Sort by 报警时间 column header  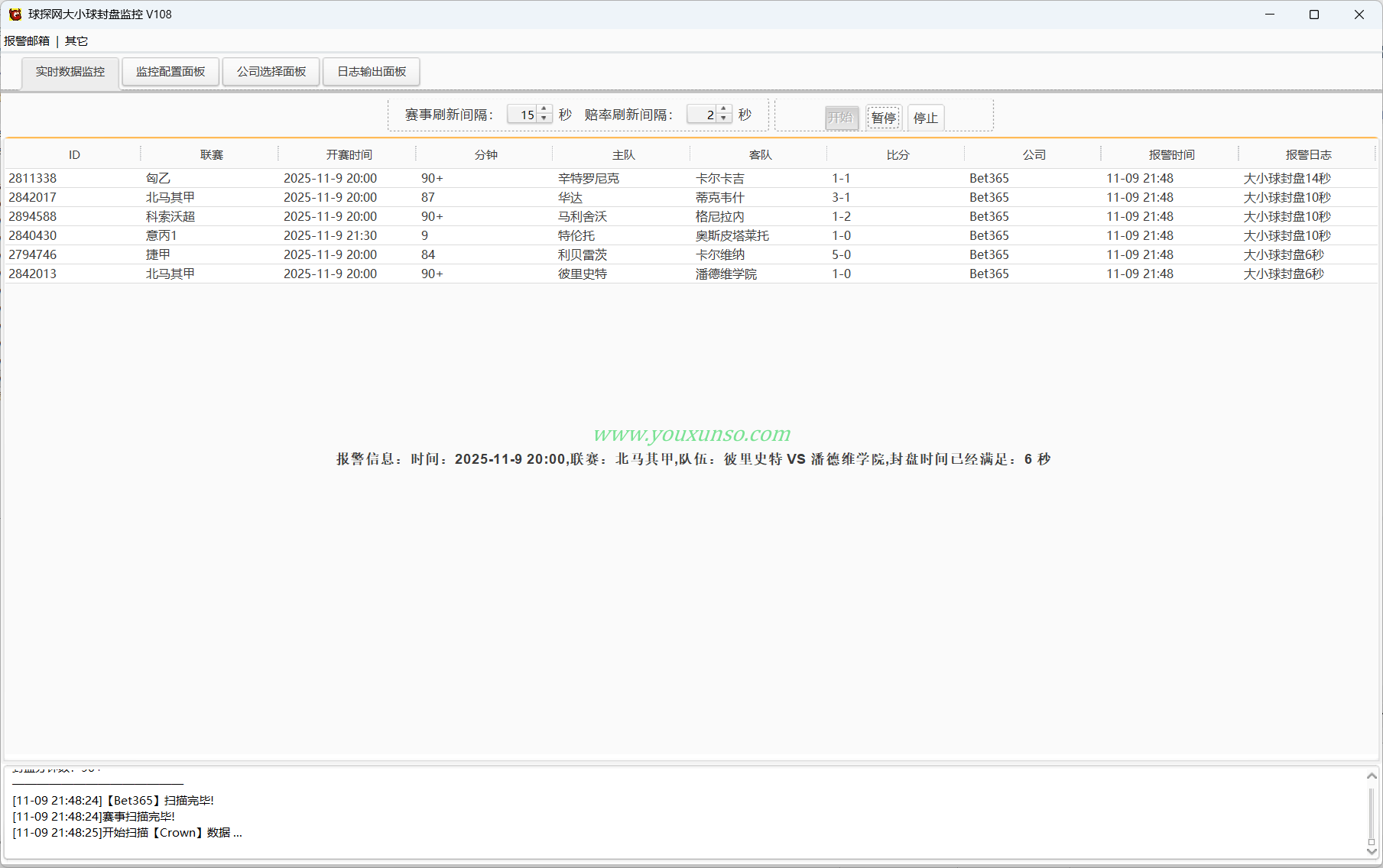click(1171, 155)
